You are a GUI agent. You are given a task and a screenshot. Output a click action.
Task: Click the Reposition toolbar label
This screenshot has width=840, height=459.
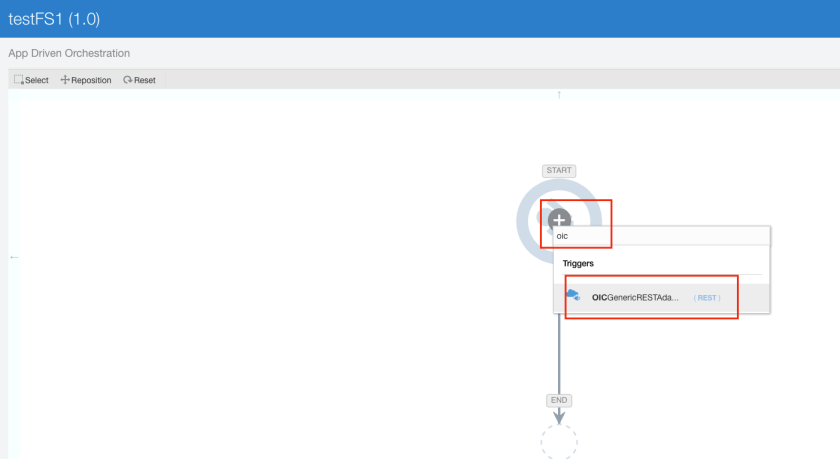pos(91,80)
